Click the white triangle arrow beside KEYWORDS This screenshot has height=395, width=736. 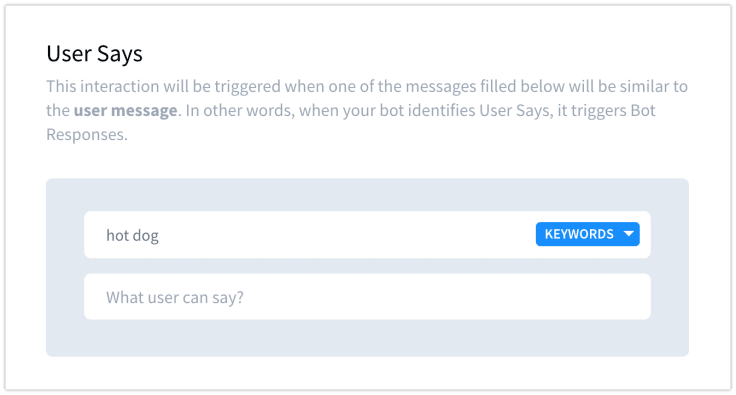click(x=629, y=234)
